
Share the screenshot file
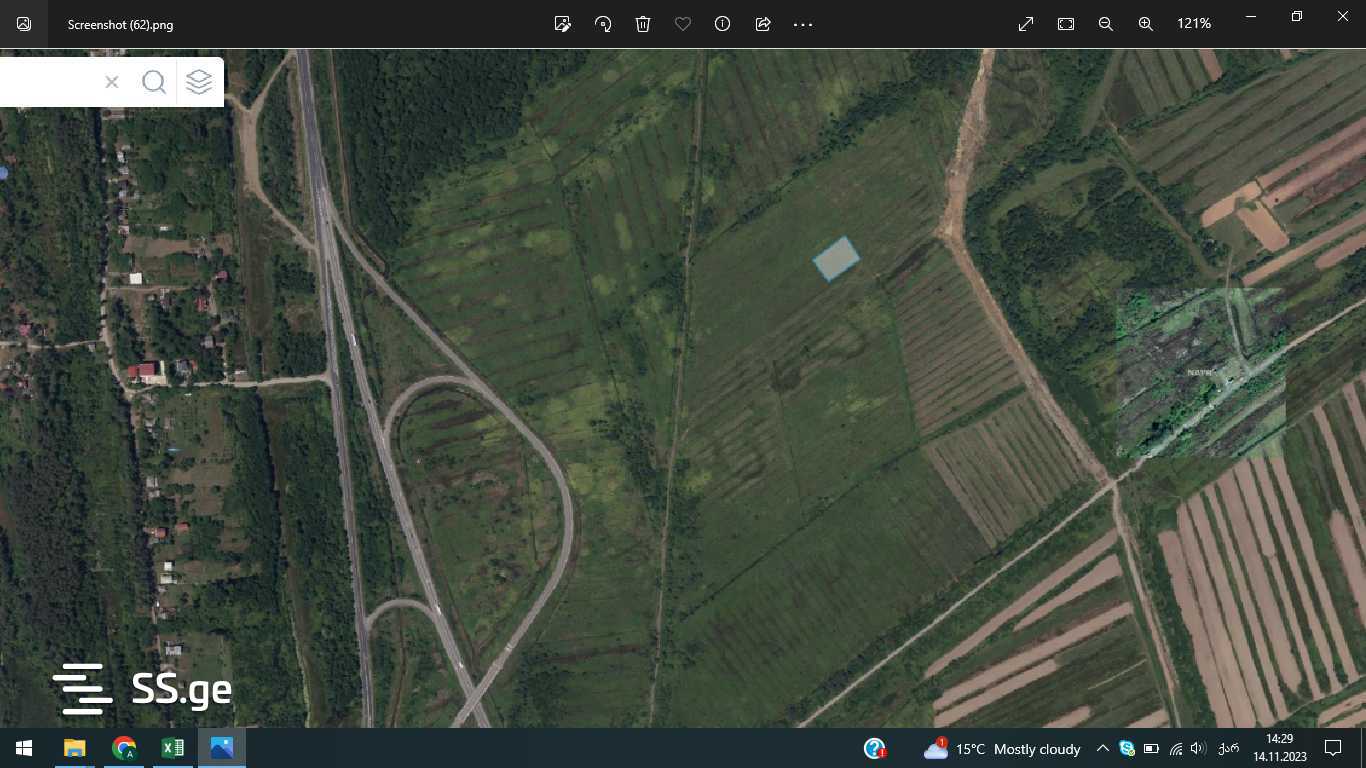point(763,24)
